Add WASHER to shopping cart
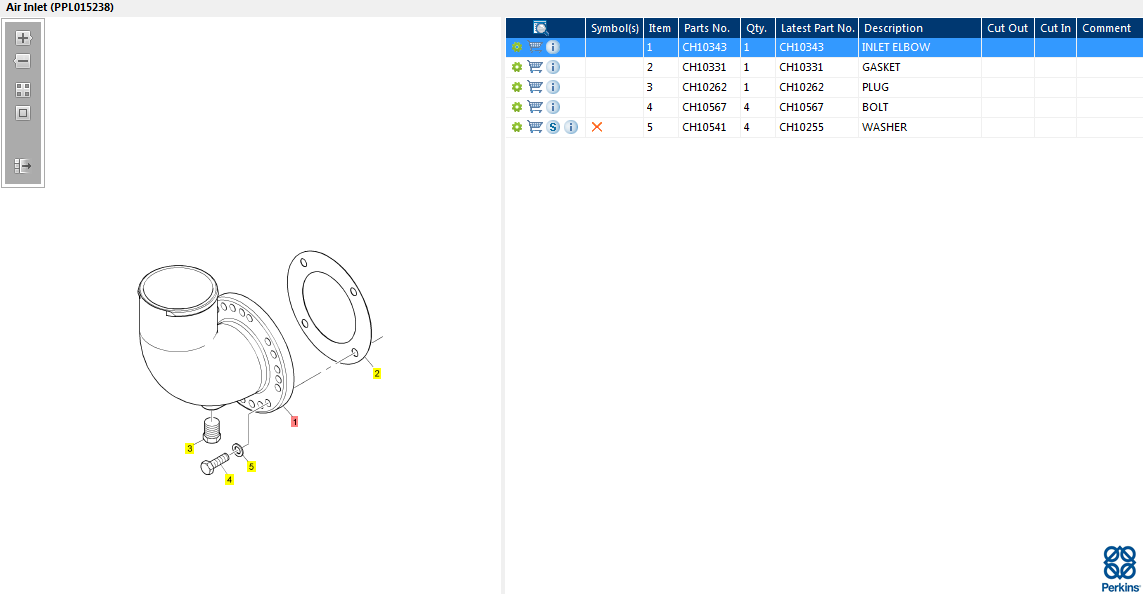Image resolution: width=1143 pixels, height=594 pixels. (x=535, y=127)
